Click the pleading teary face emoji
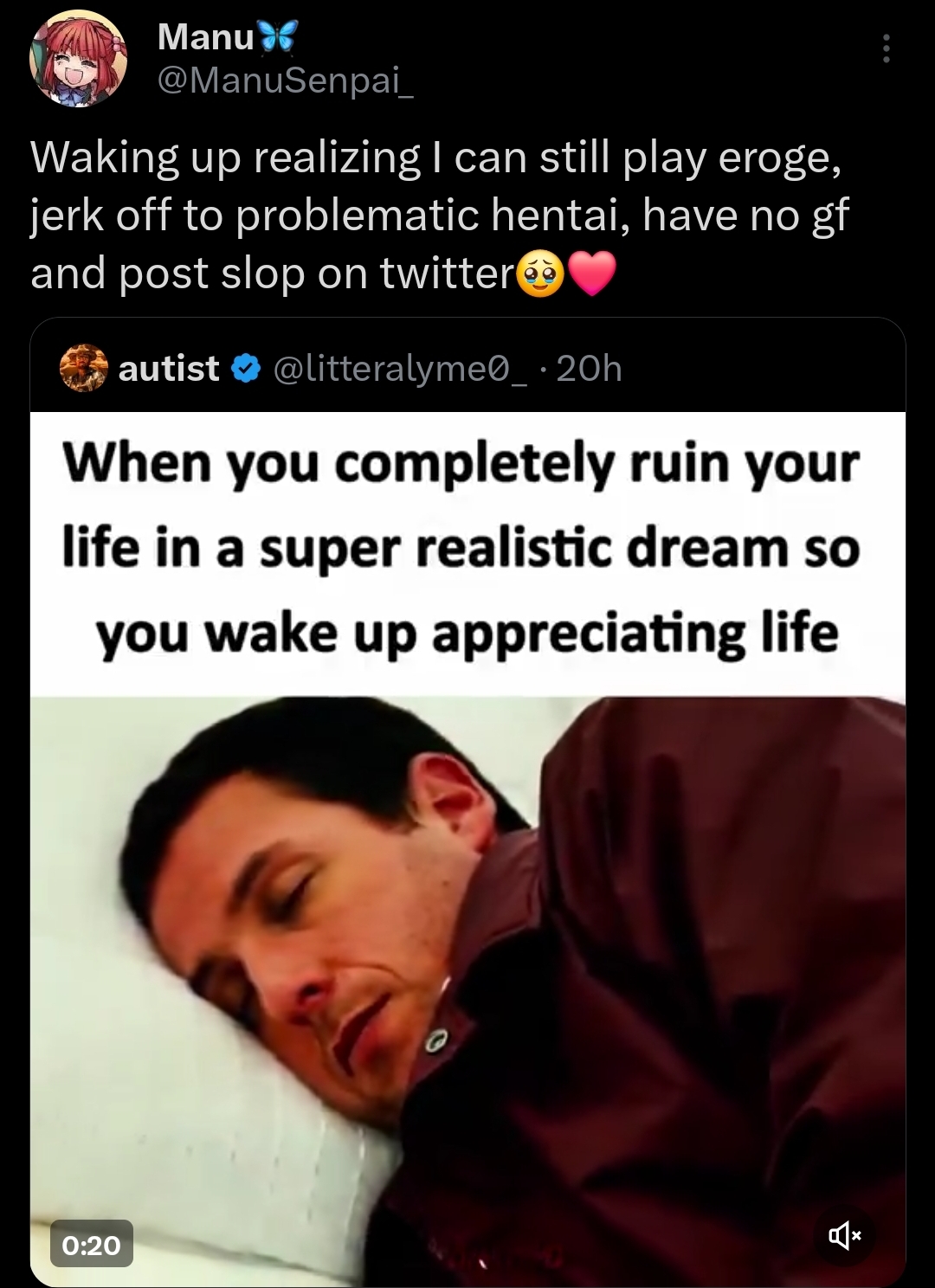Viewport: 935px width, 1288px height. tap(540, 275)
